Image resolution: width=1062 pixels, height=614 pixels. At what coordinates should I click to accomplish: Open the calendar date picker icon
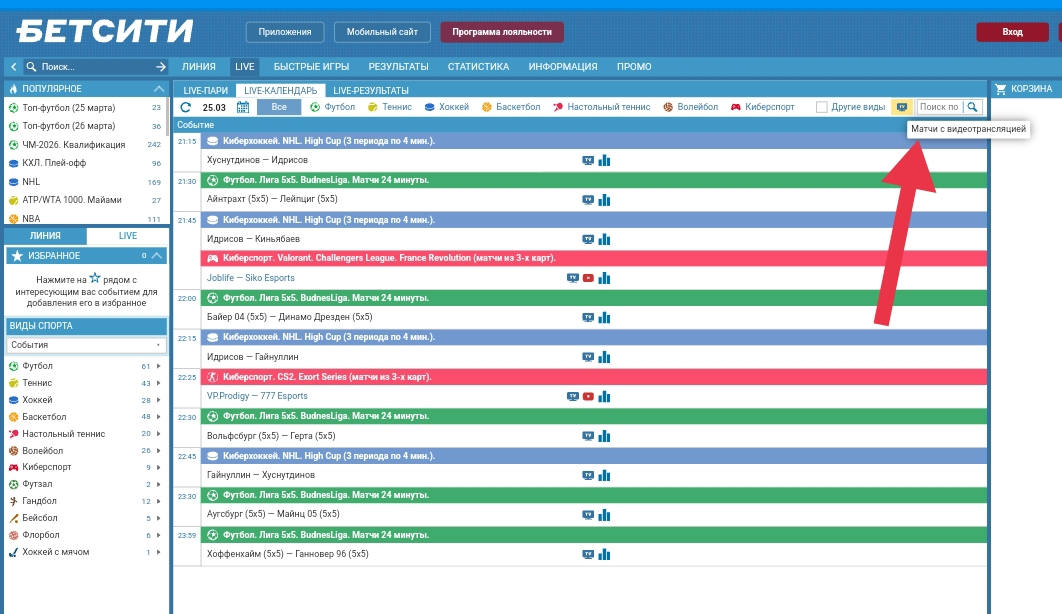pos(243,107)
